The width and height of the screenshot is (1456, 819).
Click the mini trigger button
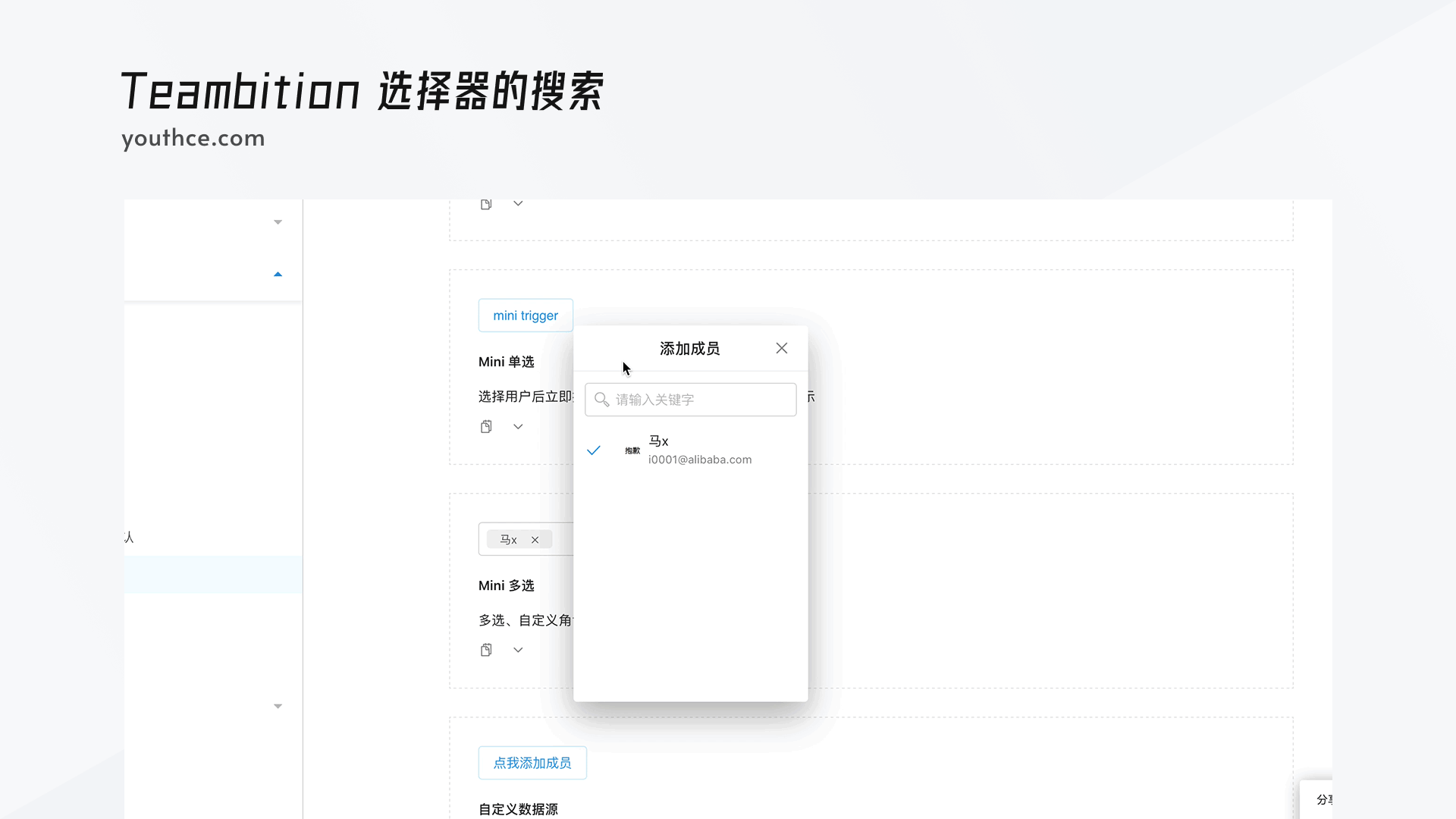click(x=526, y=315)
